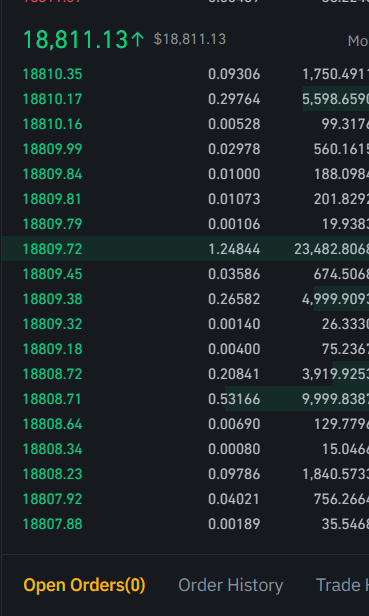The image size is (369, 616).
Task: Click the current price 18,811.13
Action: tap(75, 40)
